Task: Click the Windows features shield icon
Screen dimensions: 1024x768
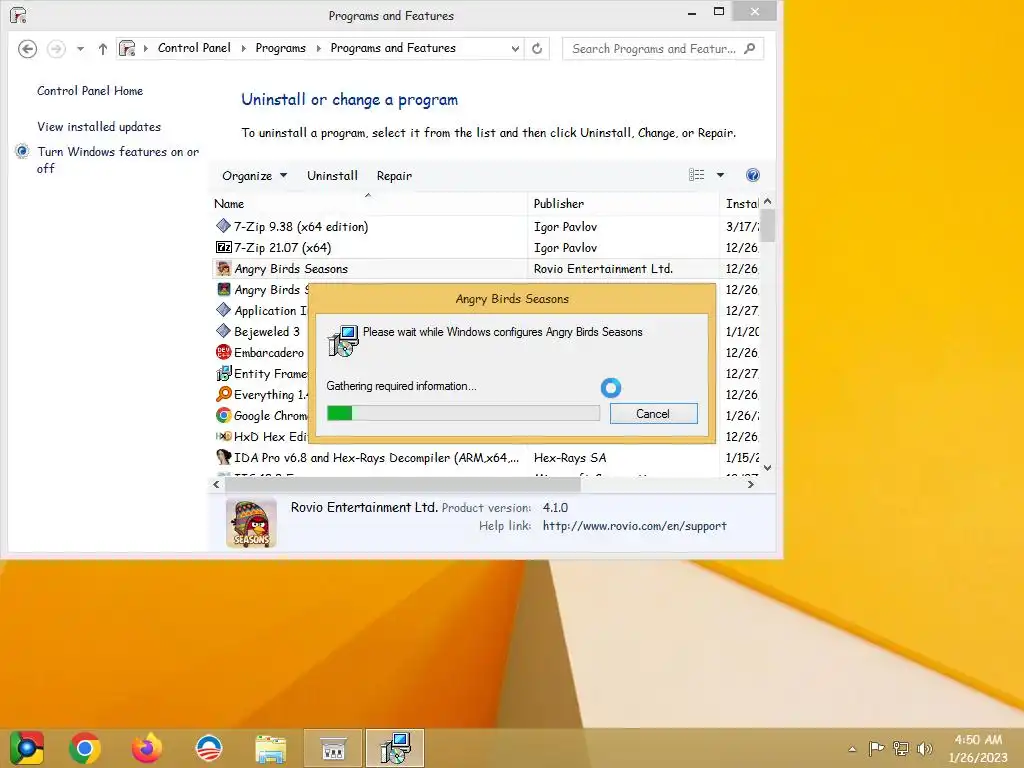Action: pyautogui.click(x=22, y=152)
